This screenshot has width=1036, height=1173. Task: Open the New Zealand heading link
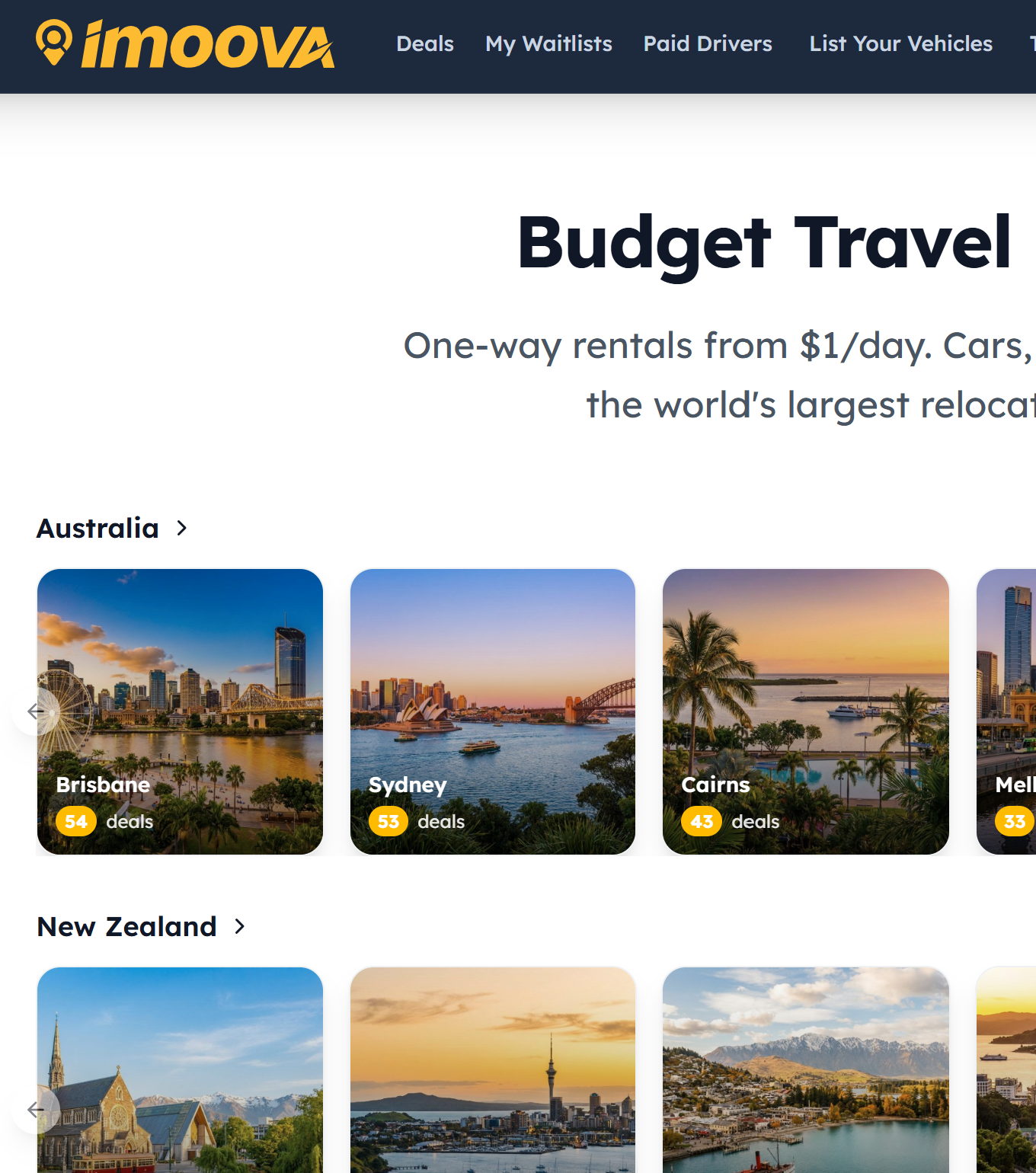pos(127,926)
